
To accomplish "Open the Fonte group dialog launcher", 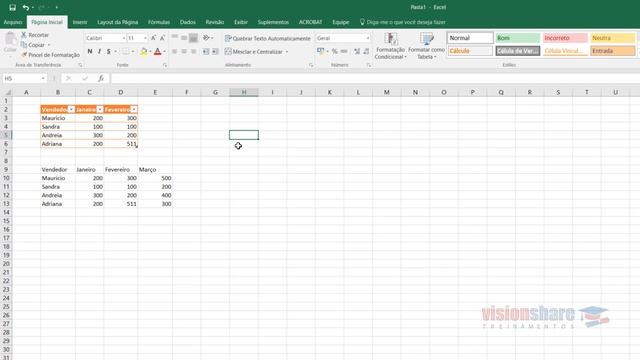I will tap(165, 65).
